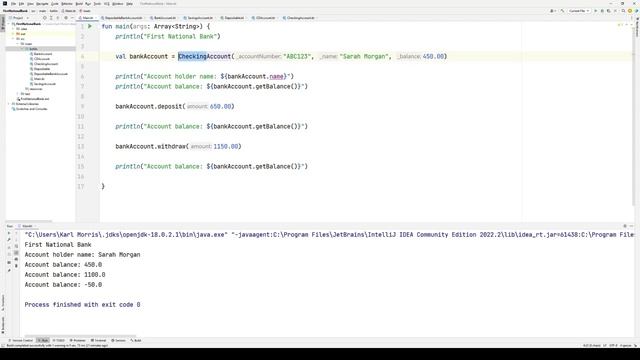
Task: Start debugging with the top toolbar bug icon
Action: point(602,11)
